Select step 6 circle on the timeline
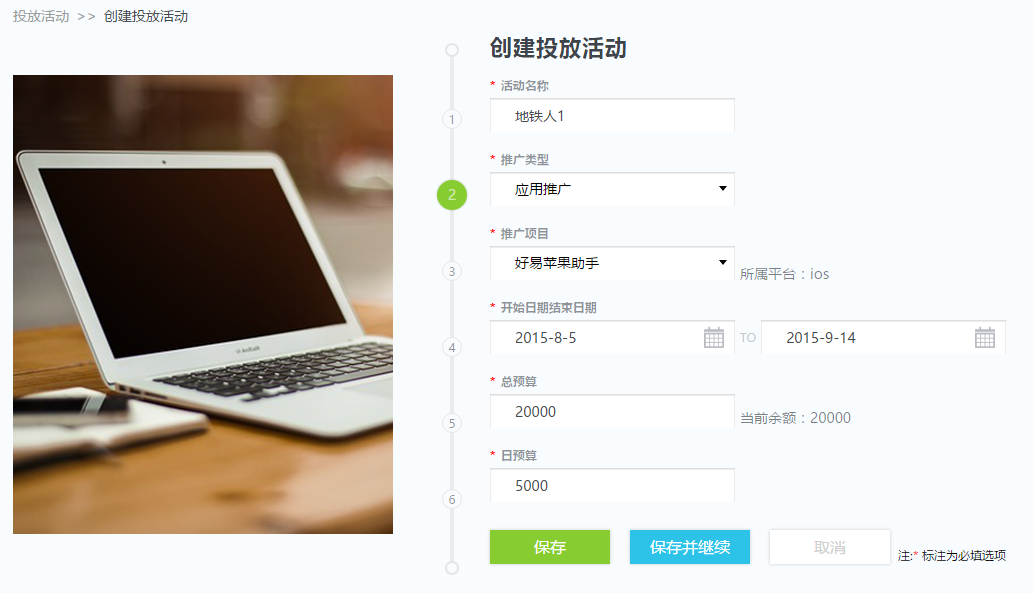This screenshot has width=1034, height=593. 452,499
